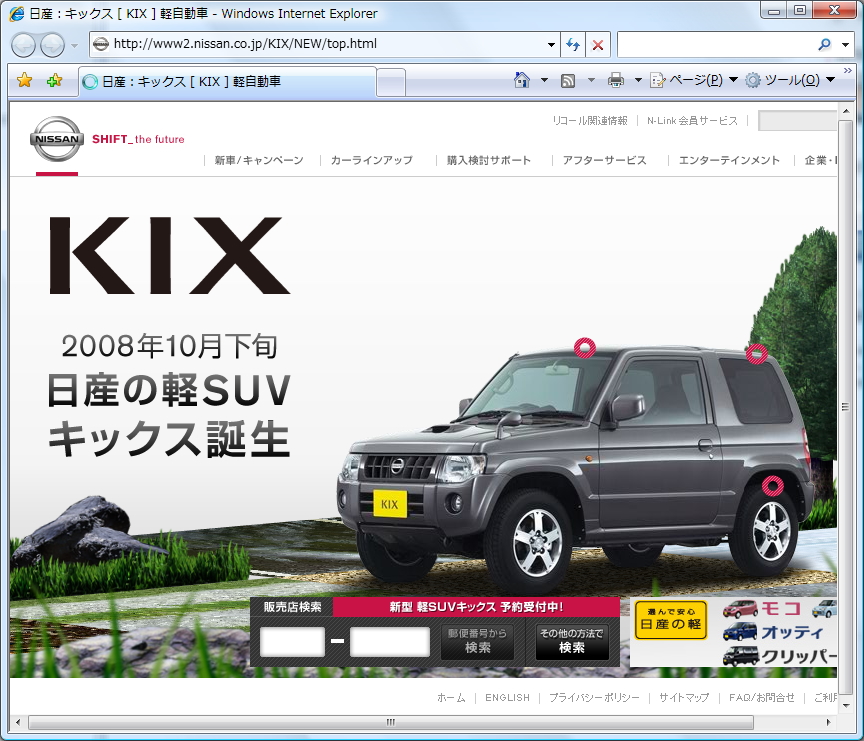Open the カーラインアップ navigation item
The image size is (864, 741).
click(371, 160)
